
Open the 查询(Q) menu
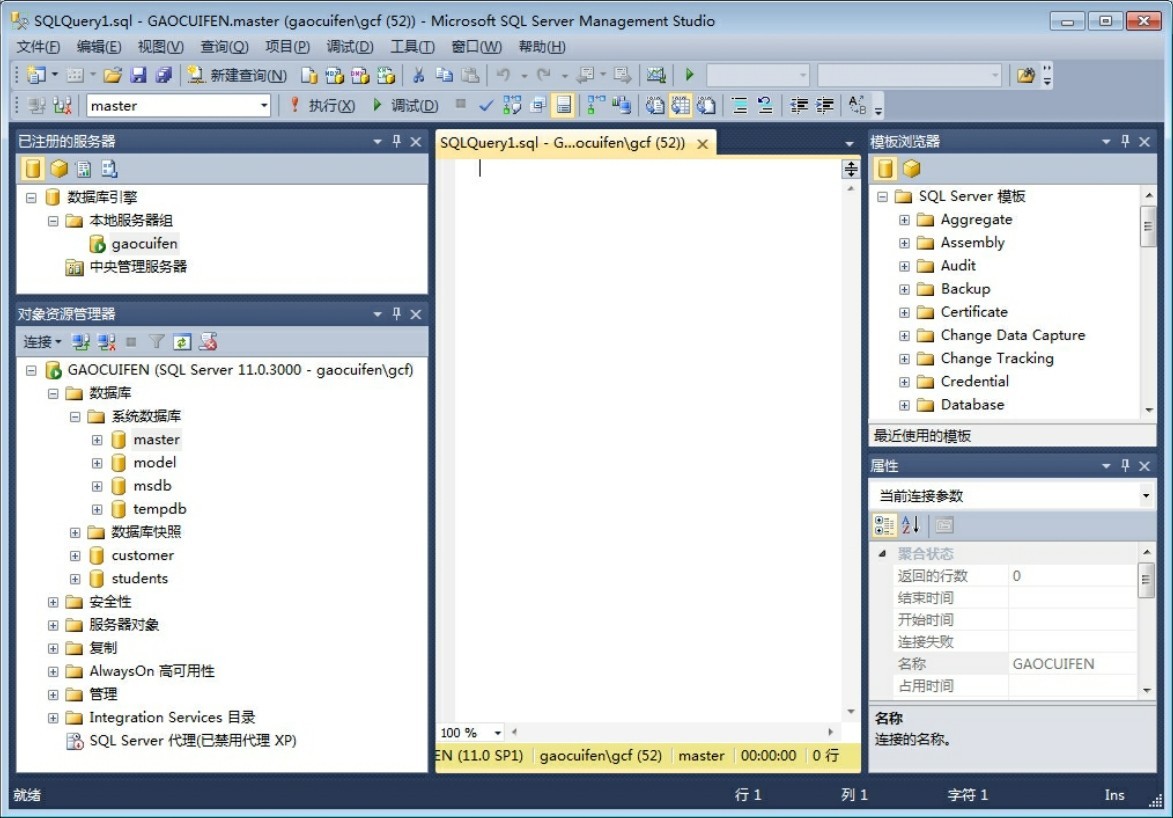(x=224, y=47)
